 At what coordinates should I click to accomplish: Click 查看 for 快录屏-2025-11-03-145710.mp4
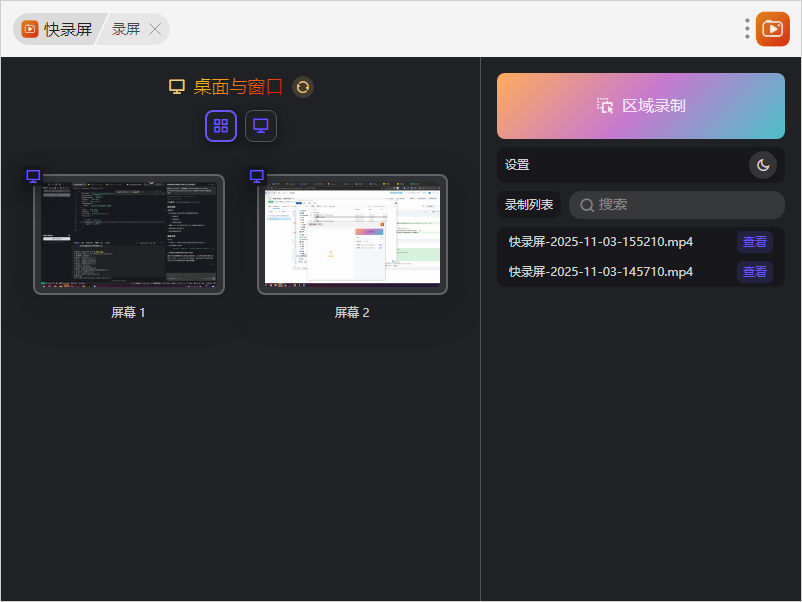click(754, 272)
